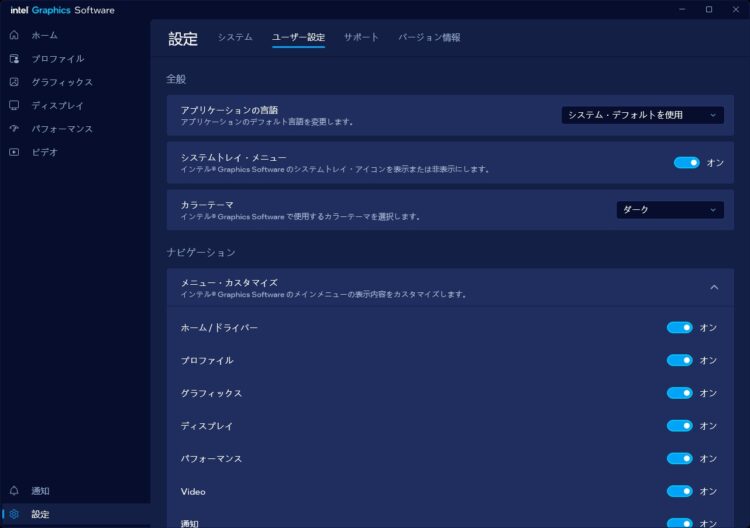Screen dimensions: 750x528
Task: Click the メニュー・カスタマイズ title text
Action: pos(229,283)
